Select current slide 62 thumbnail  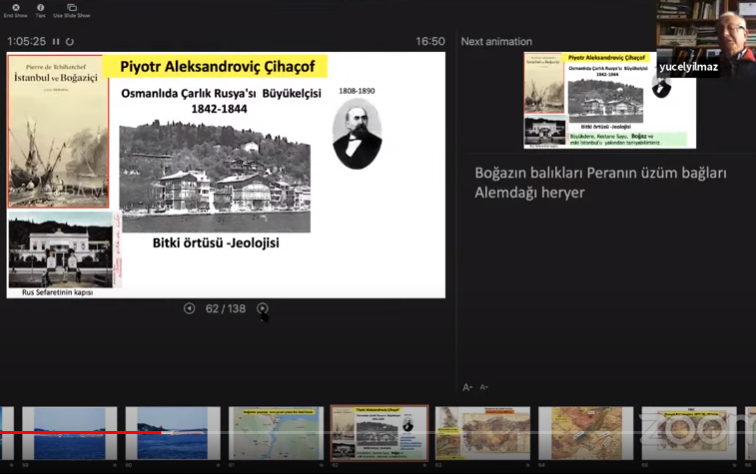pyautogui.click(x=379, y=433)
